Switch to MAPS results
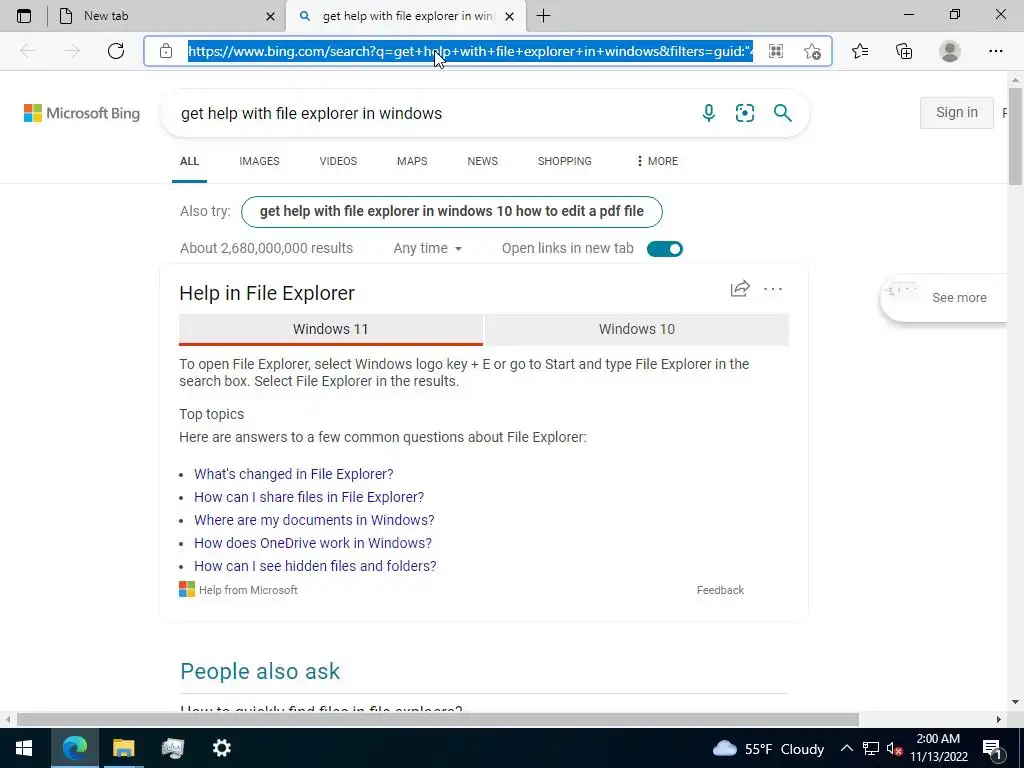Image resolution: width=1024 pixels, height=768 pixels. 412,161
